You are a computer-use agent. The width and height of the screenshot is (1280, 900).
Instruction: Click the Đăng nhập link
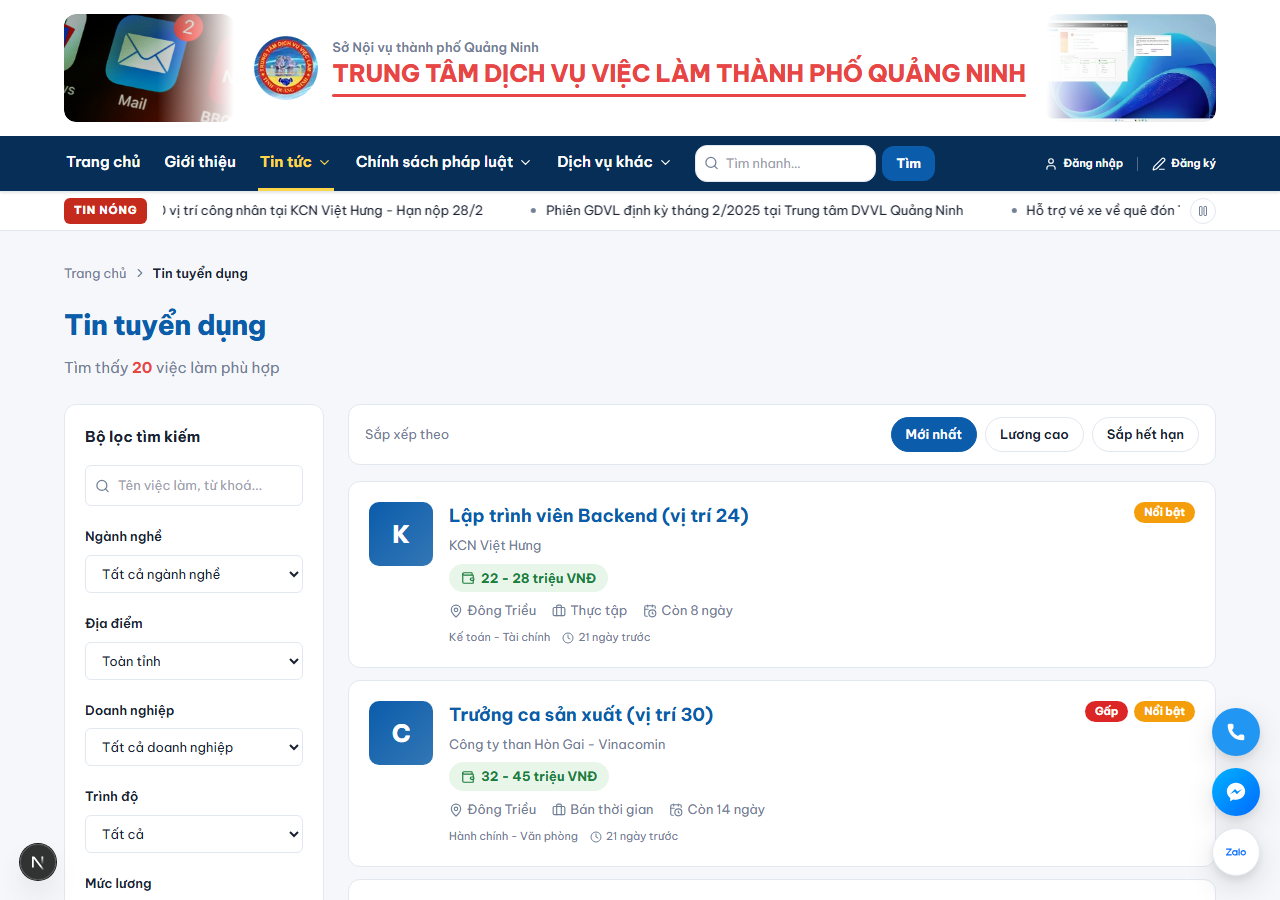point(1084,163)
